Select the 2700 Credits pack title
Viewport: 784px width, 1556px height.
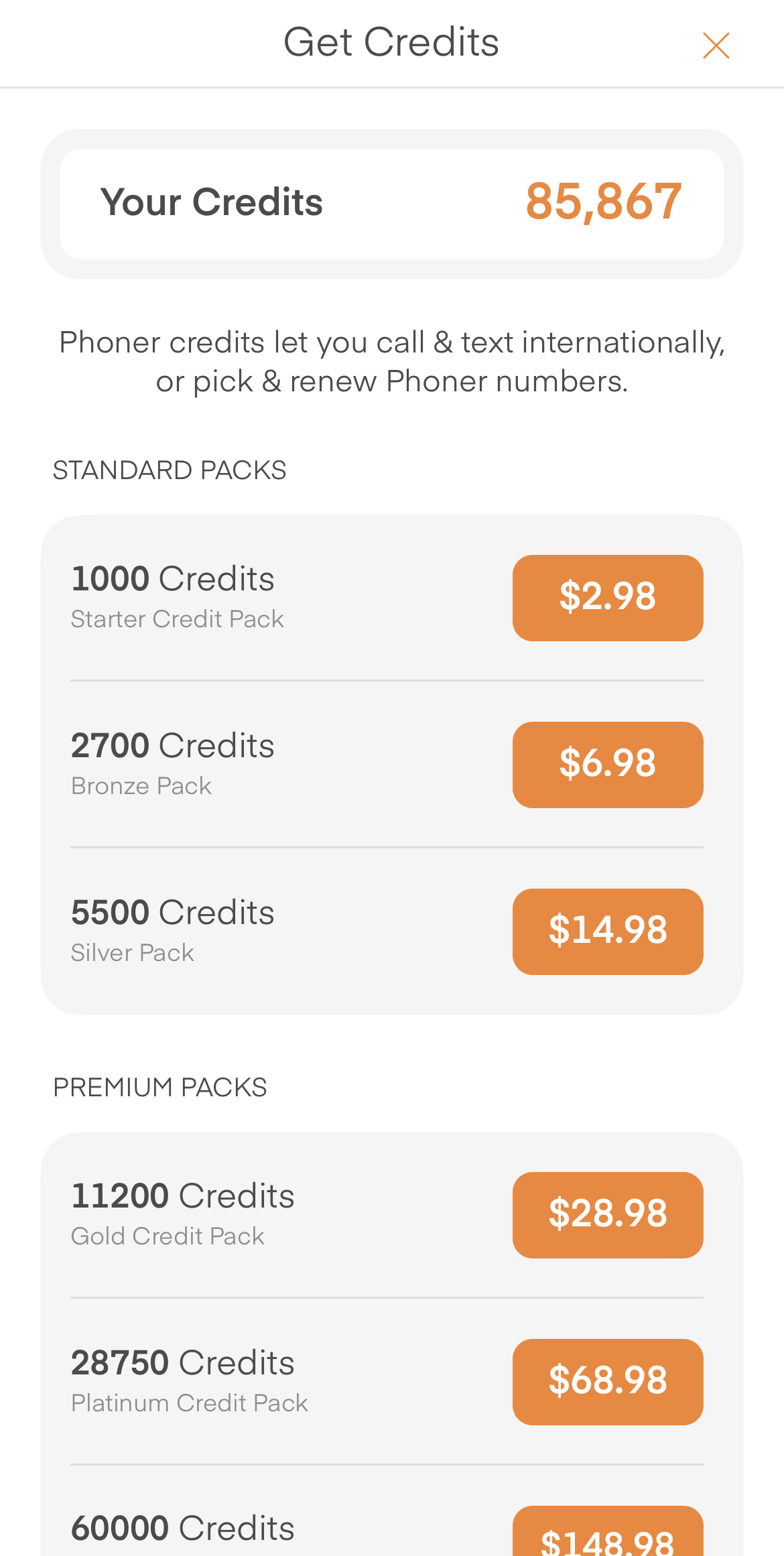tap(173, 746)
